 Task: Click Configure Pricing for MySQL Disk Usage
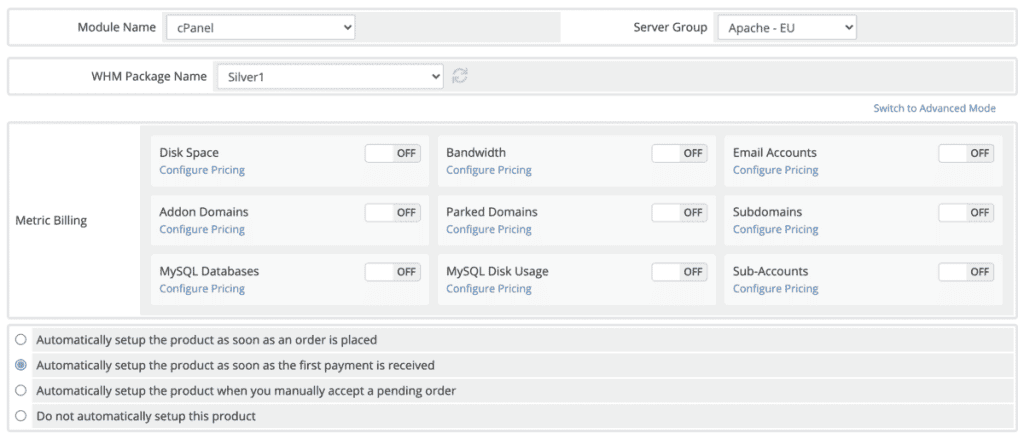pos(488,289)
